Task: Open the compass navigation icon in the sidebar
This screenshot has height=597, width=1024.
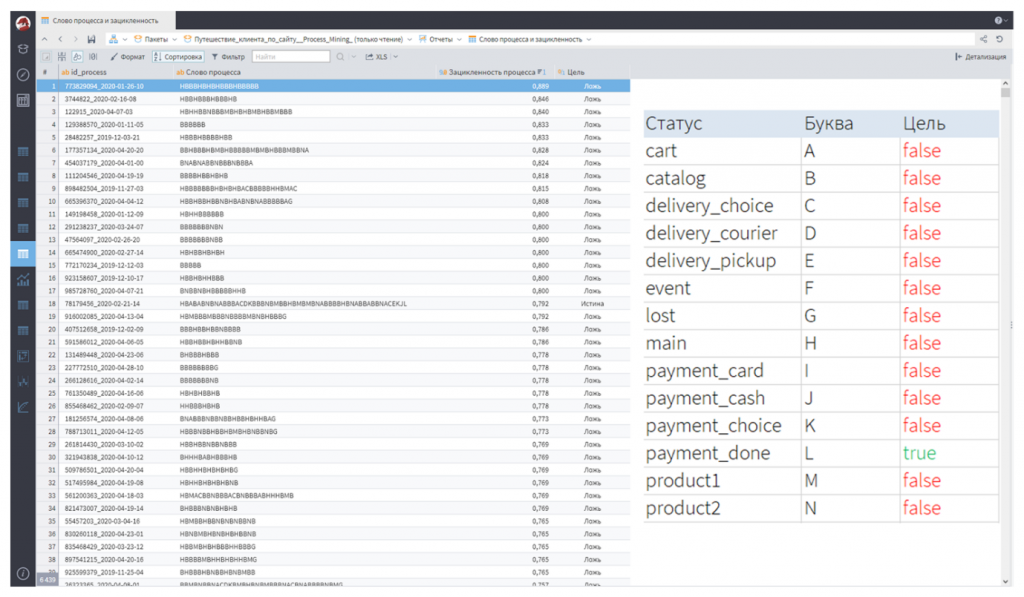Action: [x=23, y=74]
